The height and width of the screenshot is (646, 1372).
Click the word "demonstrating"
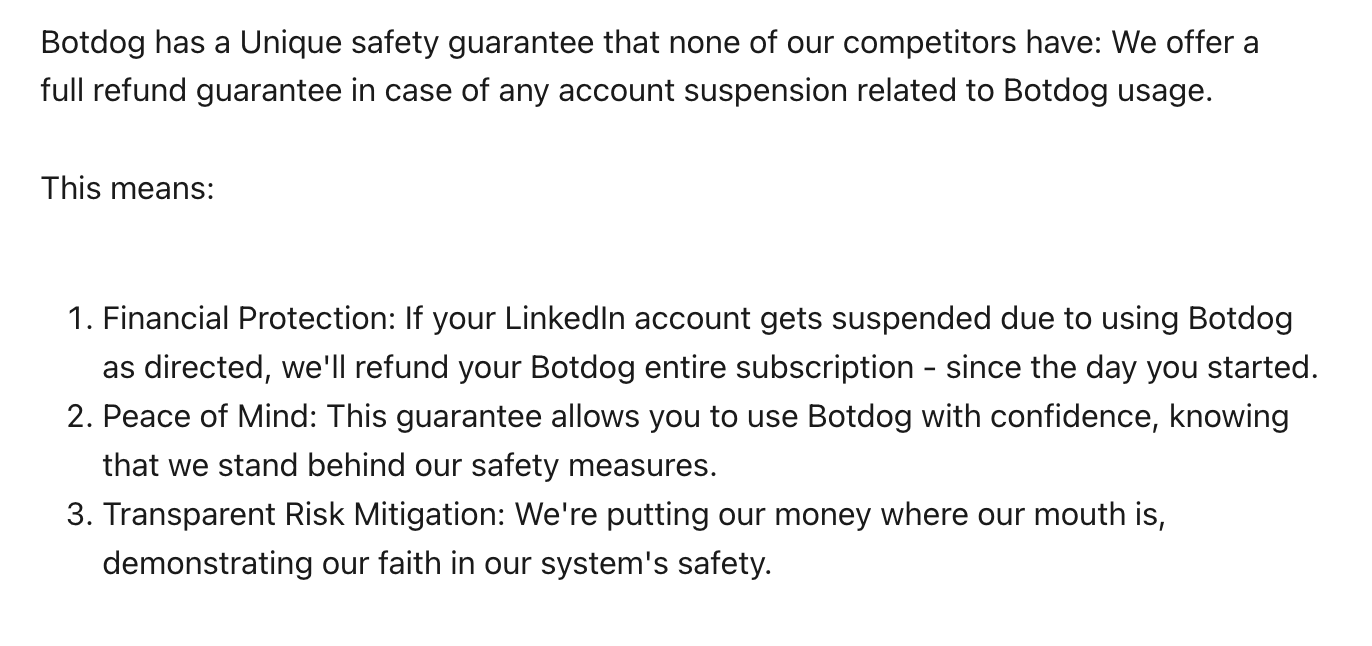coord(208,563)
